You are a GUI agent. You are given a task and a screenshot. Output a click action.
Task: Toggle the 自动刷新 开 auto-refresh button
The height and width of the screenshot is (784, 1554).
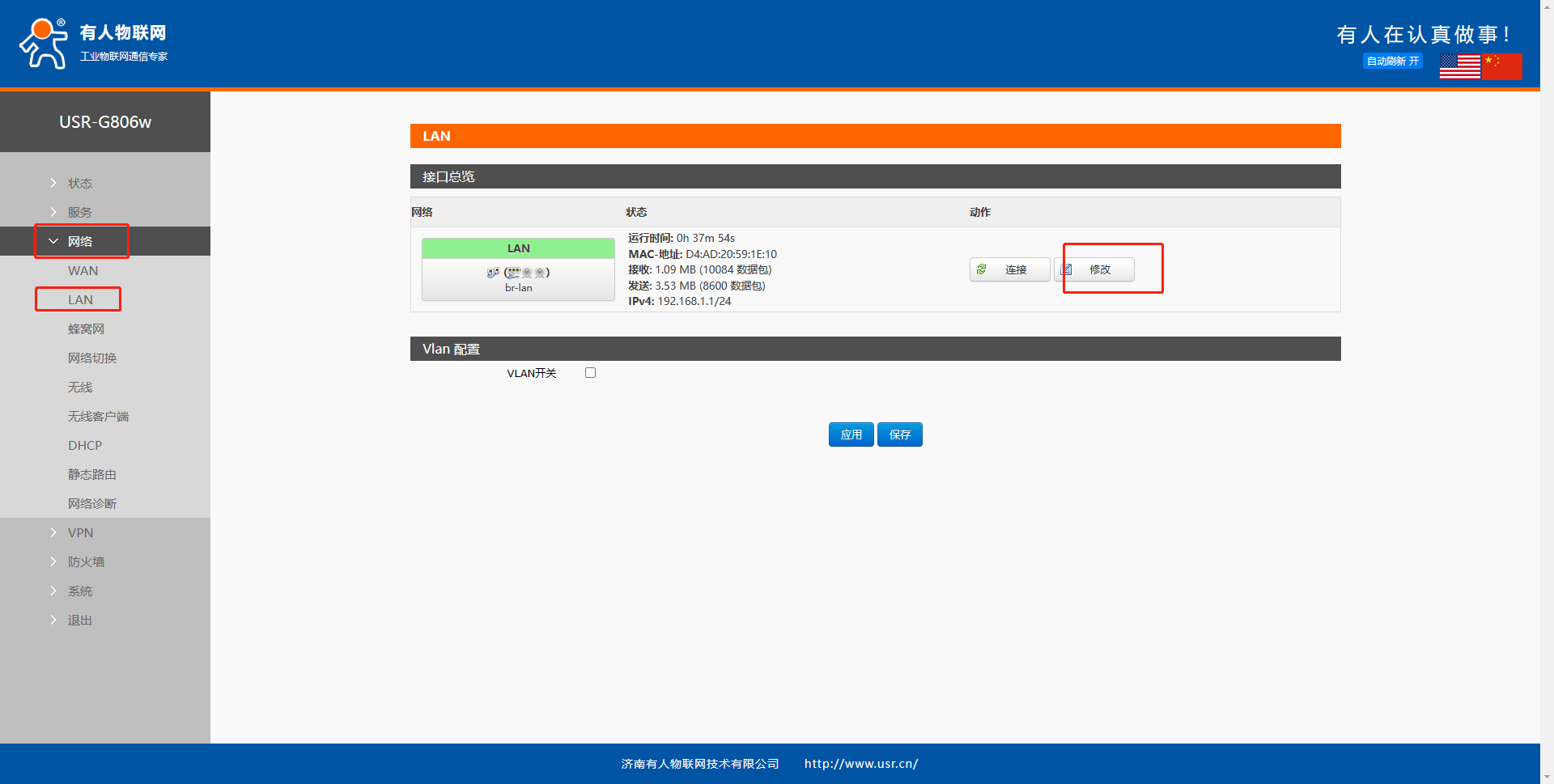(x=1393, y=61)
